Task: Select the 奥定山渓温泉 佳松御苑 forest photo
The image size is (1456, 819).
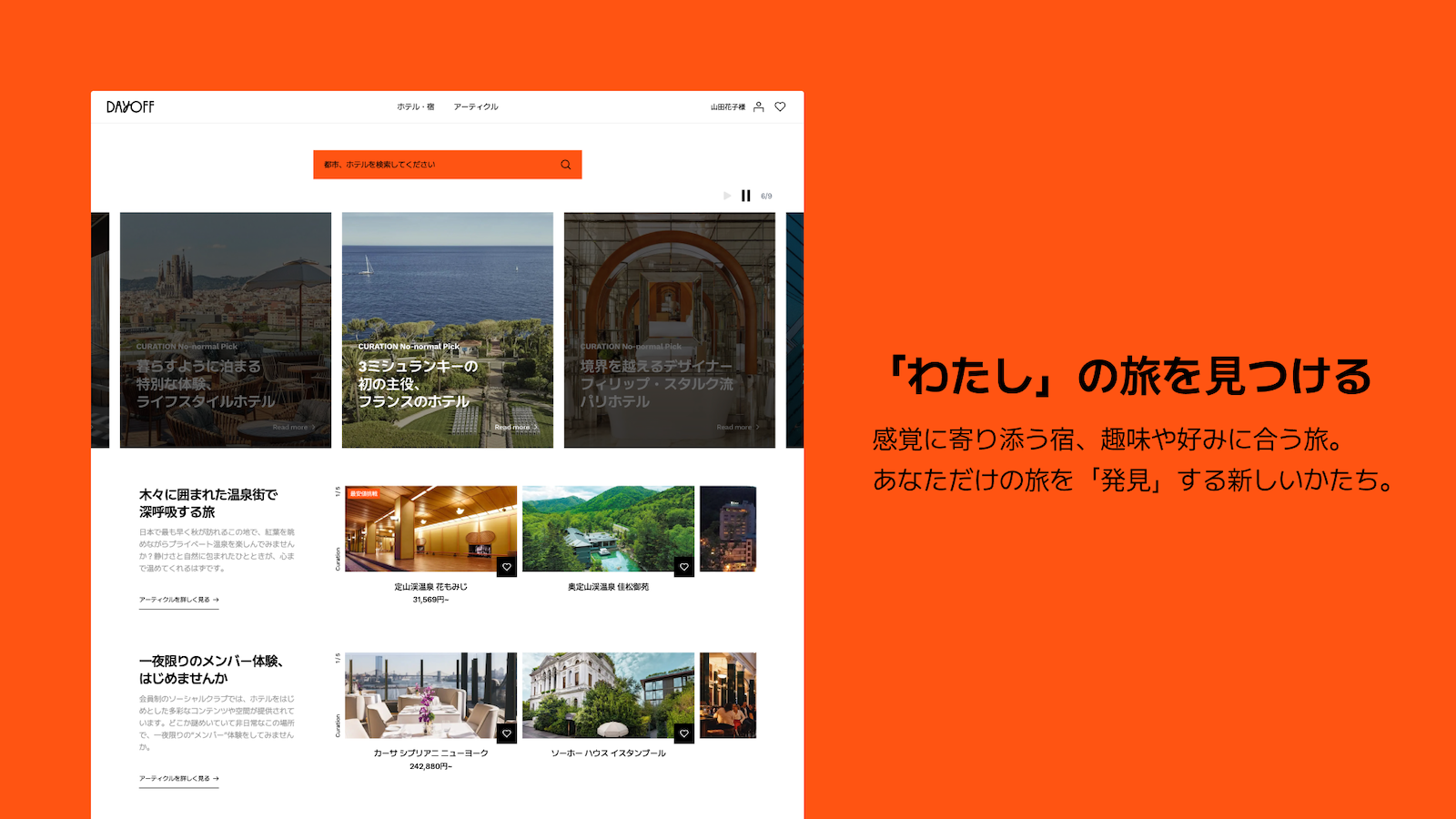Action: [608, 528]
